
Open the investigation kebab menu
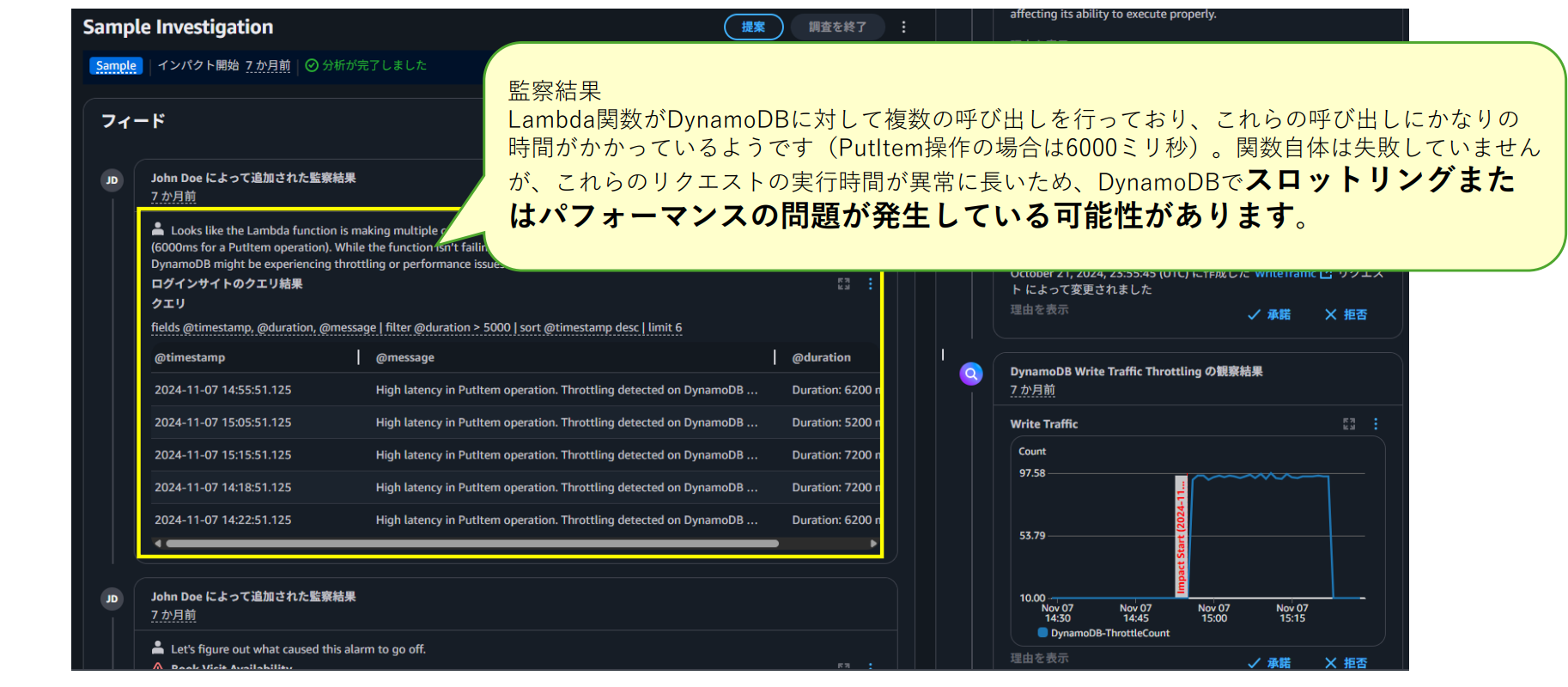click(903, 27)
